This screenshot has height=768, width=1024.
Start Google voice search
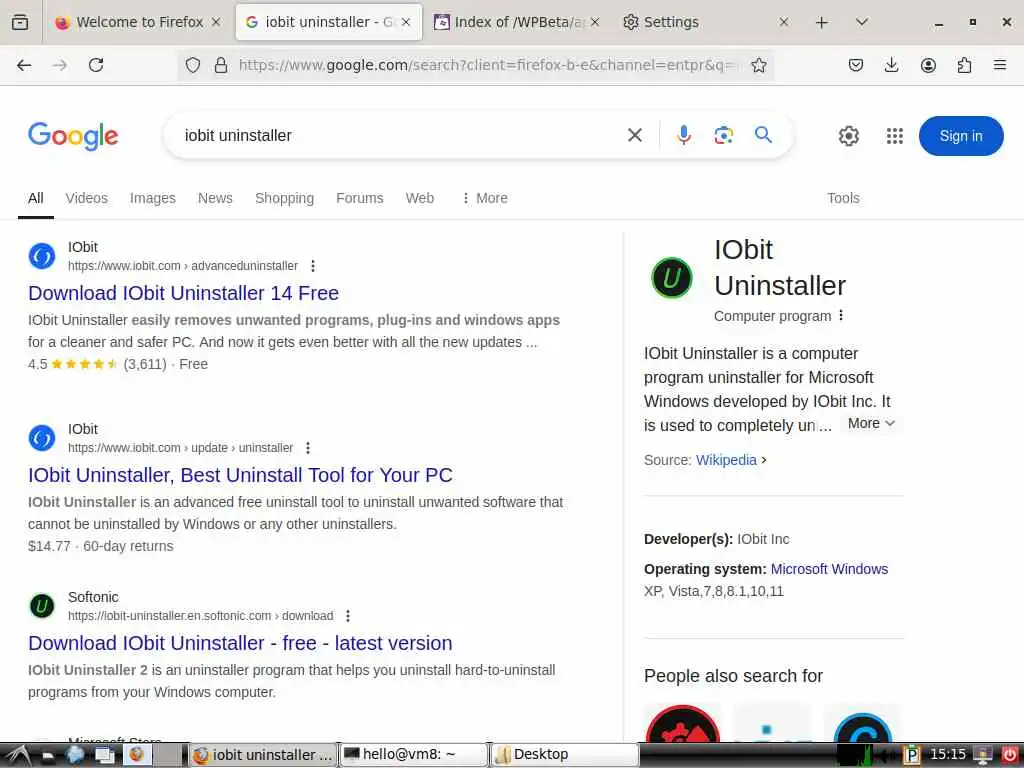(x=684, y=135)
